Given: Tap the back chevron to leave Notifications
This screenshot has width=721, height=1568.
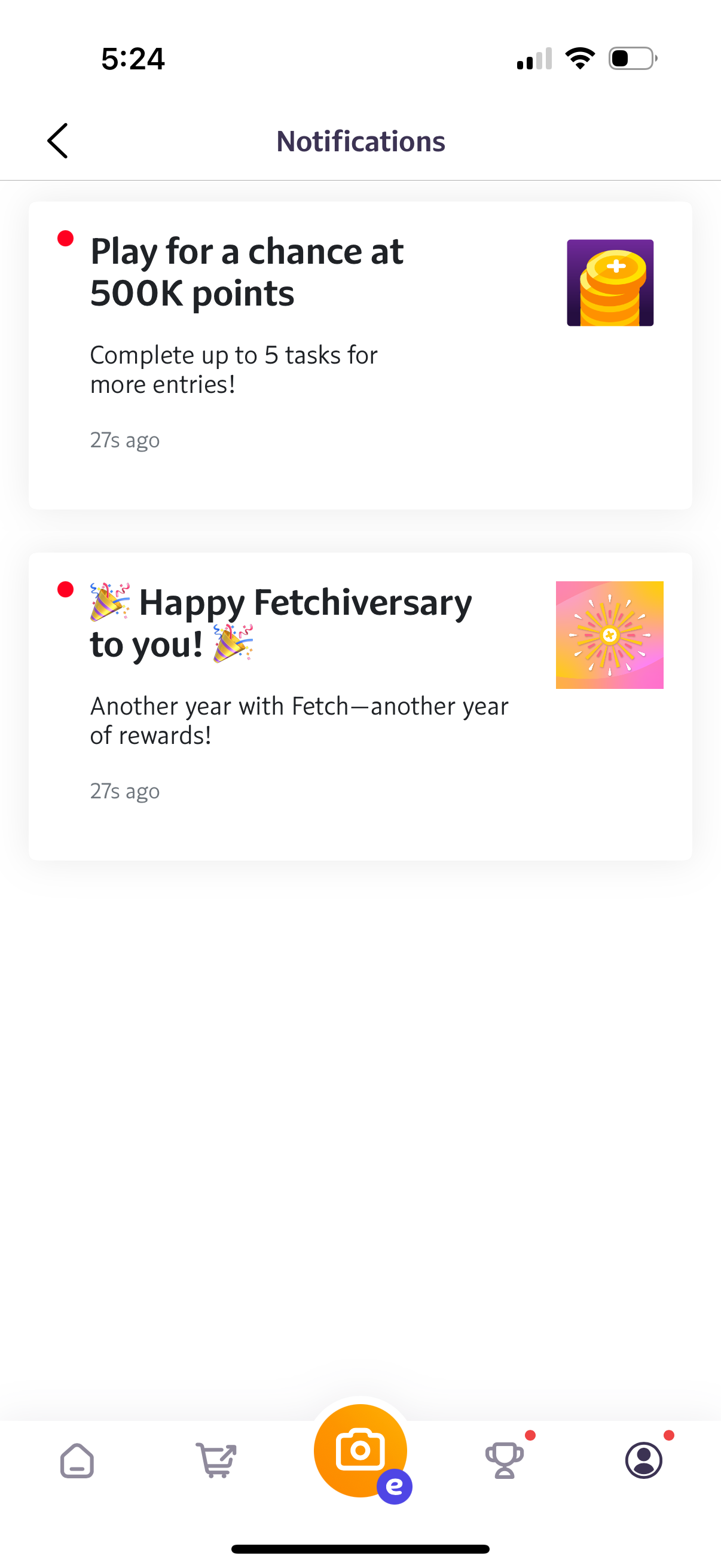Looking at the screenshot, I should pyautogui.click(x=57, y=140).
